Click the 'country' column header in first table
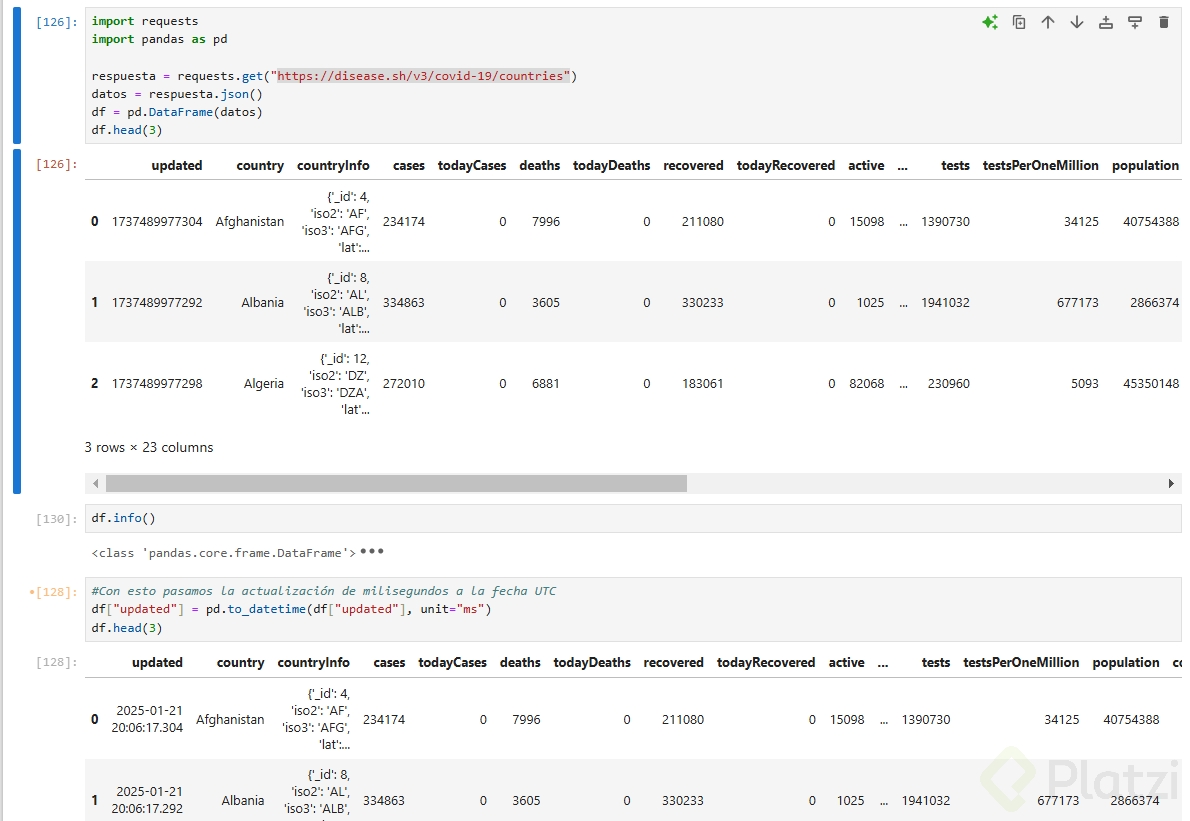 260,166
